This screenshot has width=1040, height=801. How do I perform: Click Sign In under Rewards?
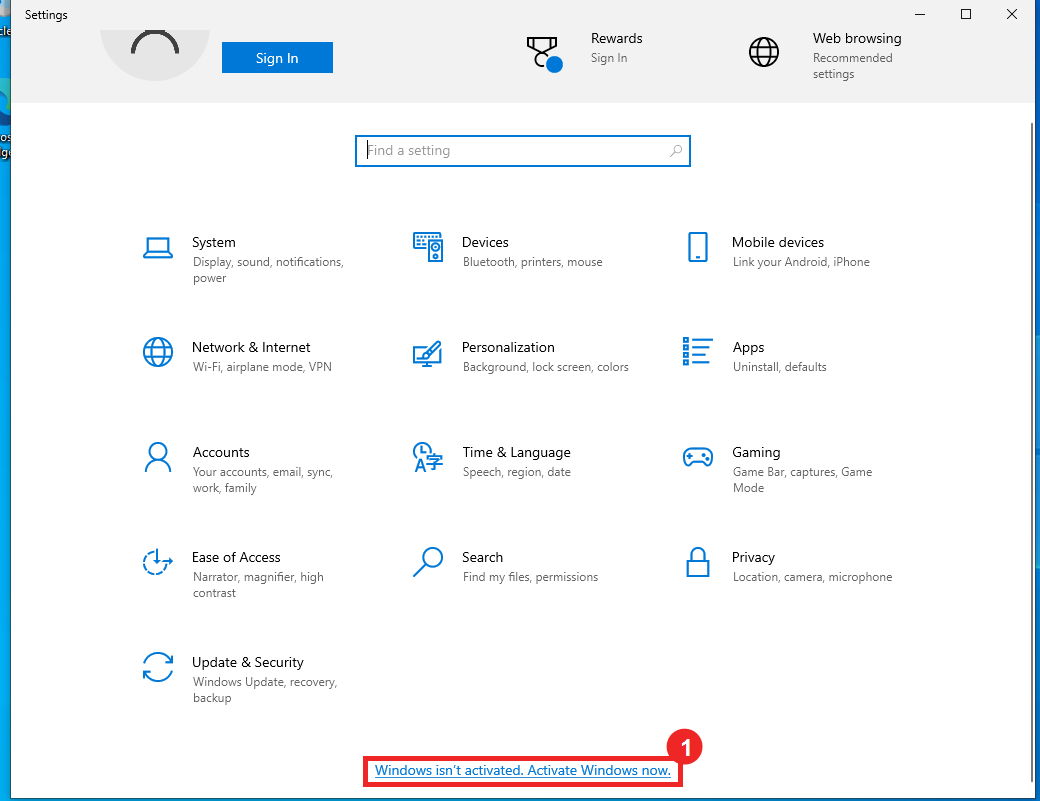[x=609, y=58]
